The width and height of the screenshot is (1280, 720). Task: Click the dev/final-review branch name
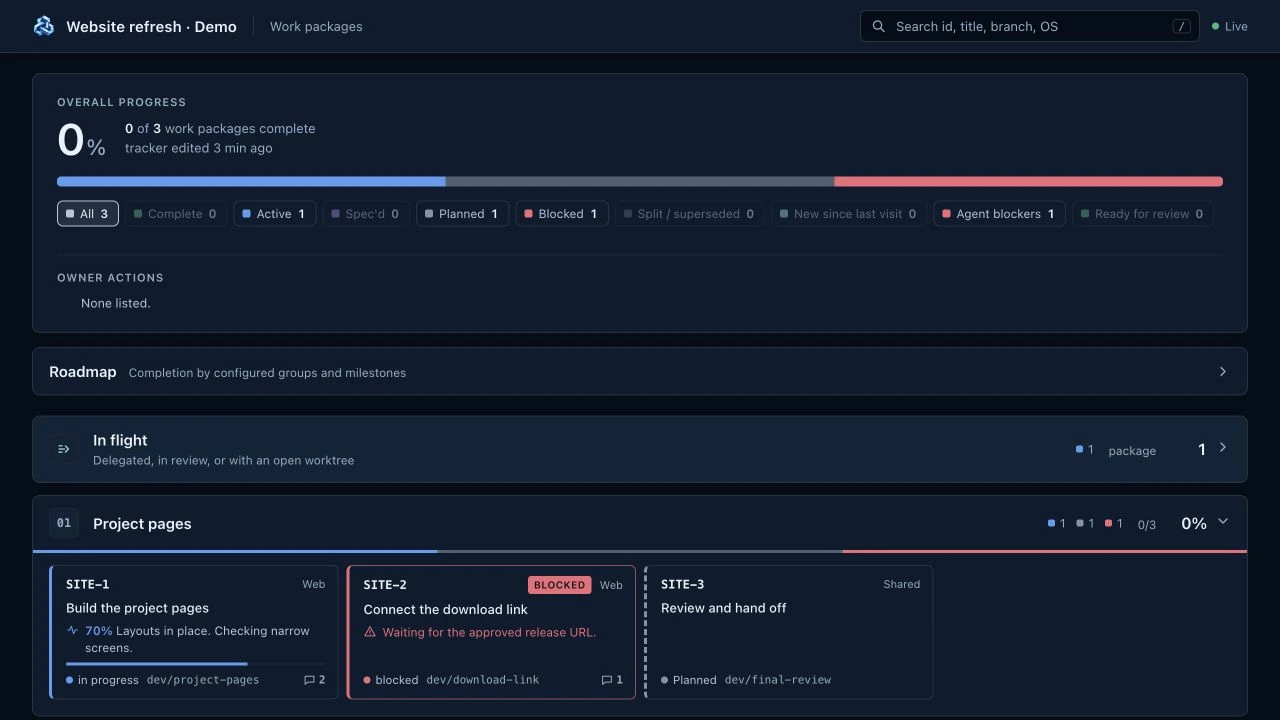click(x=778, y=680)
